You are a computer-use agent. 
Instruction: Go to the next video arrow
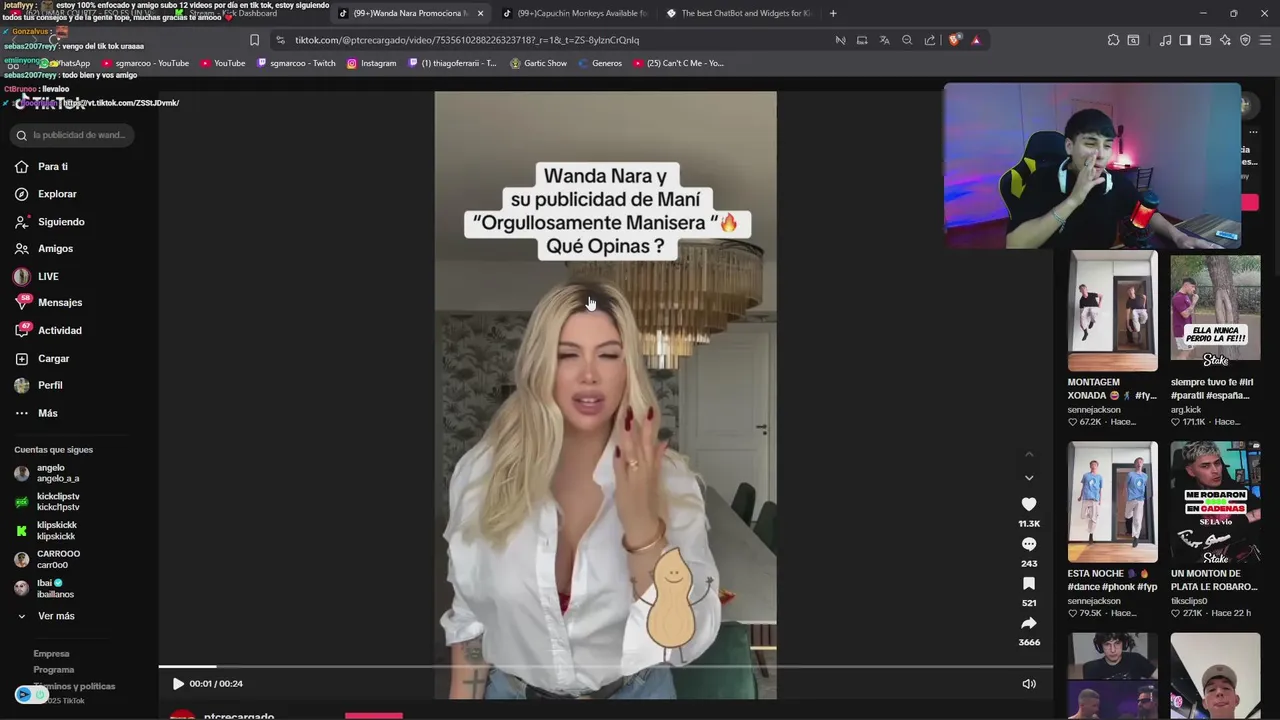[1029, 478]
